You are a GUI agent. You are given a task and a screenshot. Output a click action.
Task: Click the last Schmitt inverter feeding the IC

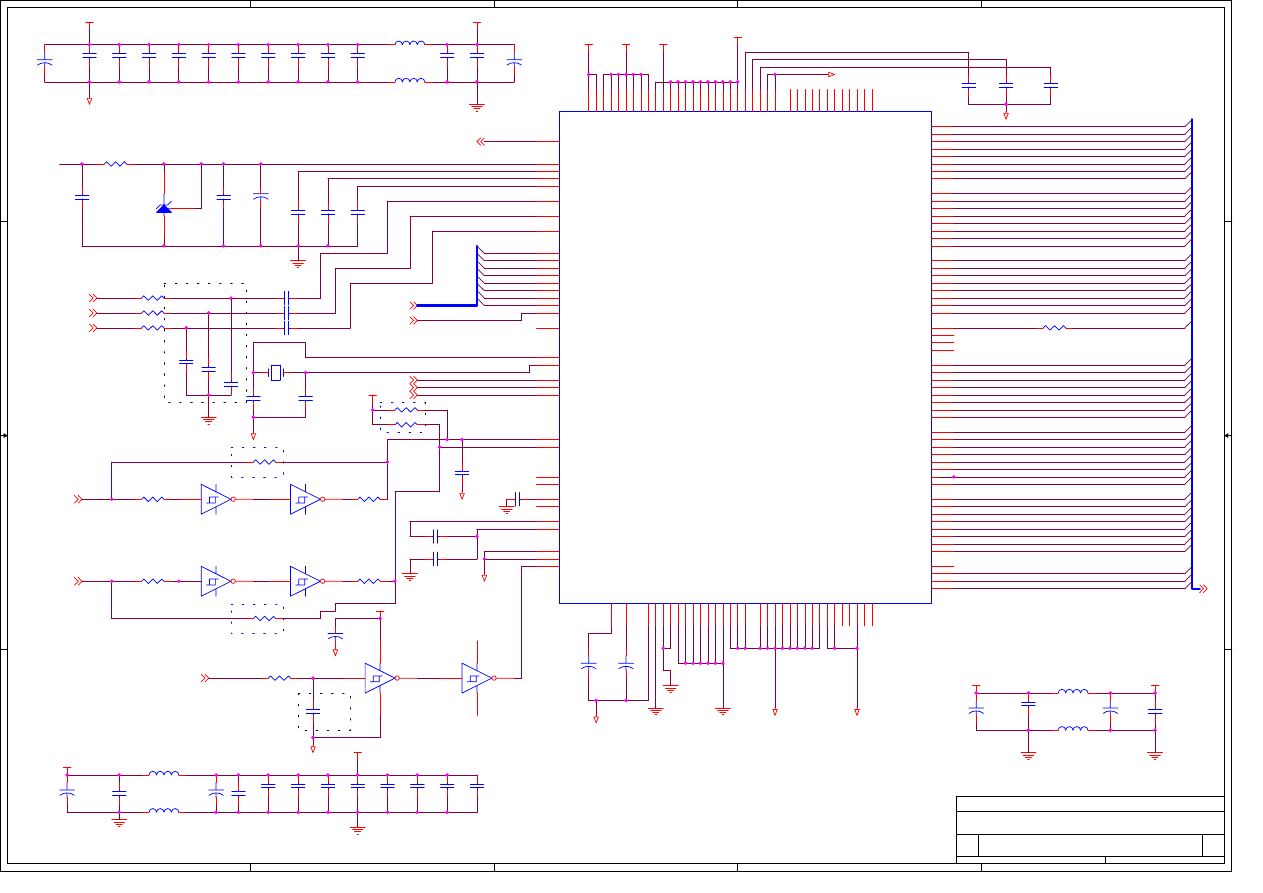tap(476, 678)
